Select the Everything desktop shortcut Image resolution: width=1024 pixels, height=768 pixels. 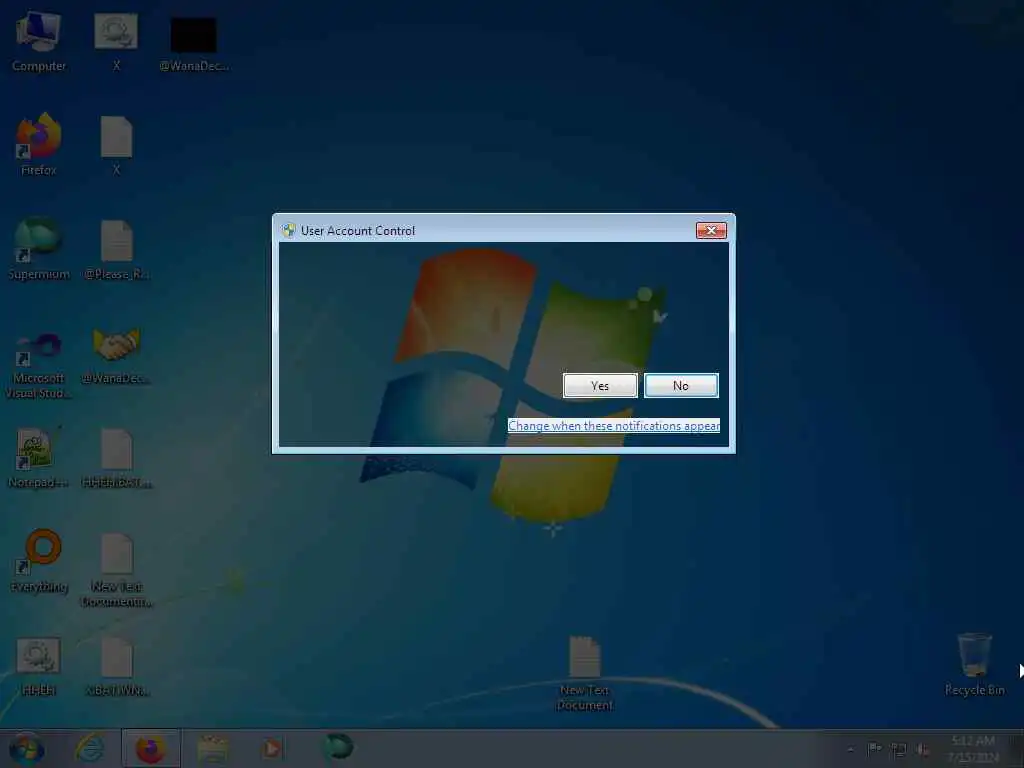click(39, 561)
